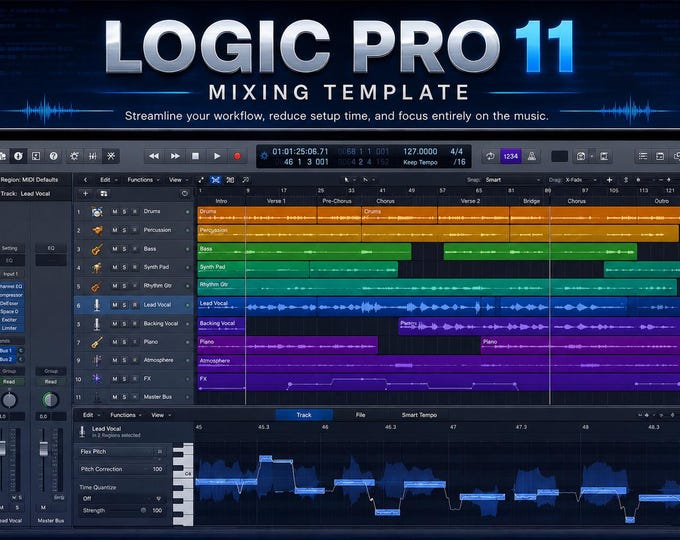Add a new track with plus button
Screen dimensions: 680x540
click(x=85, y=193)
